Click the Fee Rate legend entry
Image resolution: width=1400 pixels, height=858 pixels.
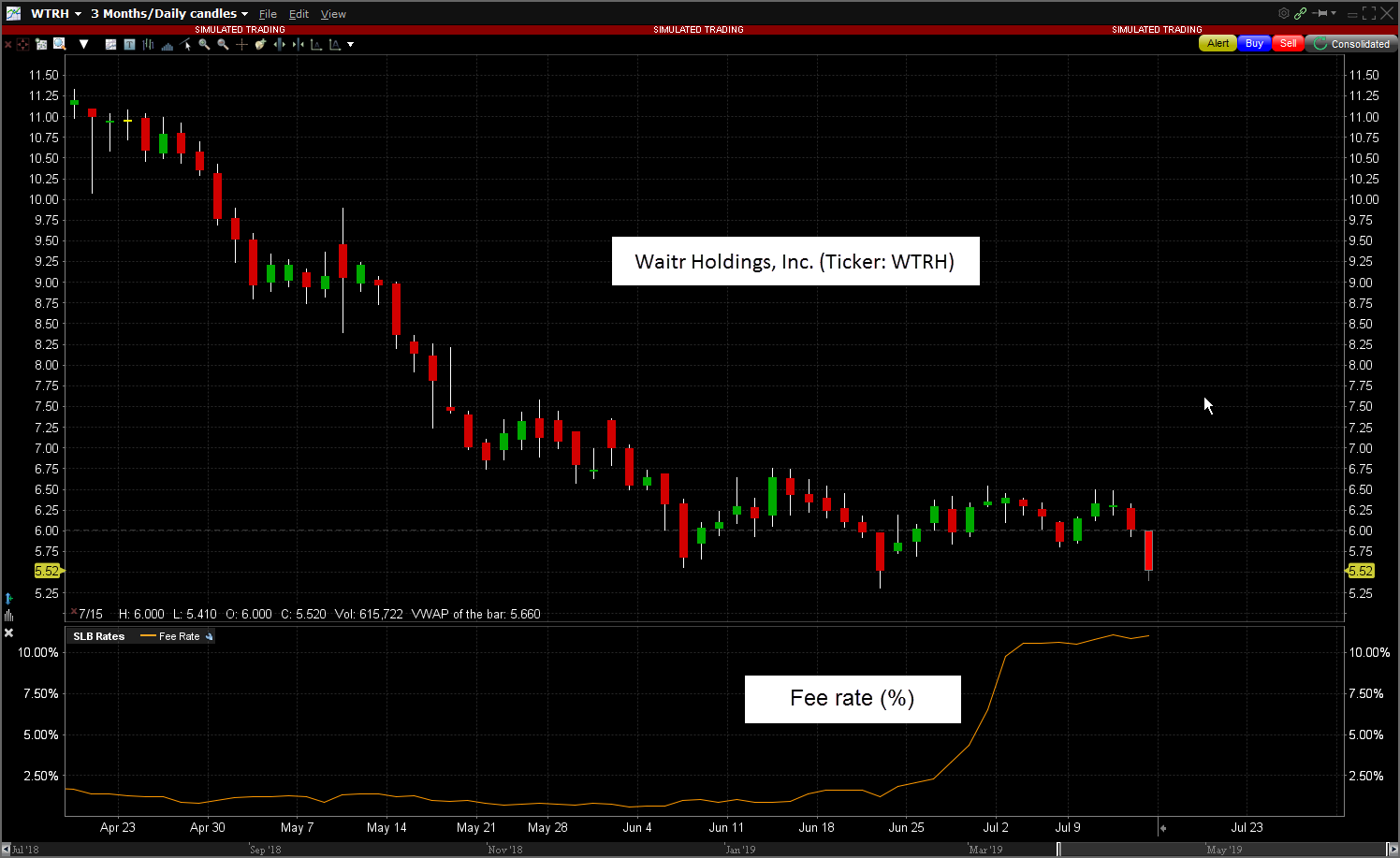(x=170, y=636)
